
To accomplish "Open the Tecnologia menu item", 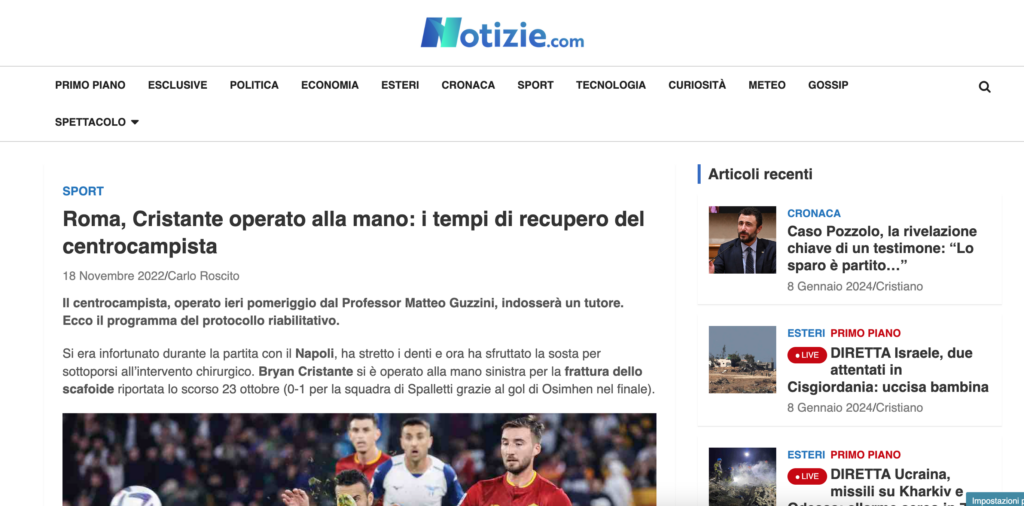I will click(x=611, y=85).
